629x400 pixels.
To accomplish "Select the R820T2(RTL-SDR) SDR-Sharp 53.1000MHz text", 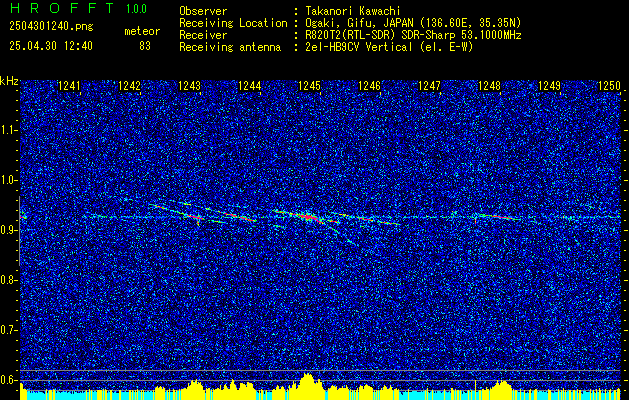I will pos(413,35).
